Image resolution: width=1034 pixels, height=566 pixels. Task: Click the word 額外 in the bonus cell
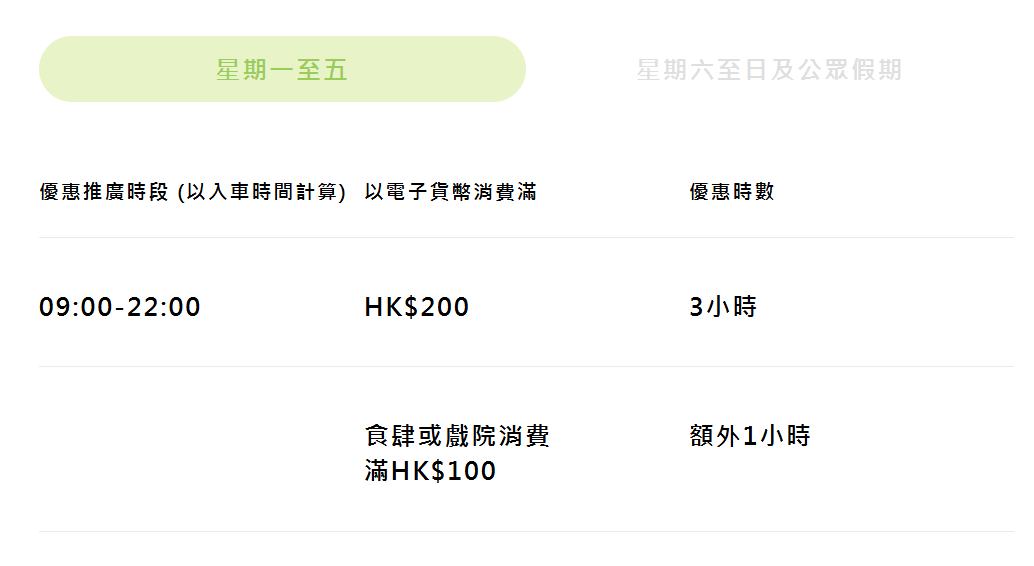point(714,436)
